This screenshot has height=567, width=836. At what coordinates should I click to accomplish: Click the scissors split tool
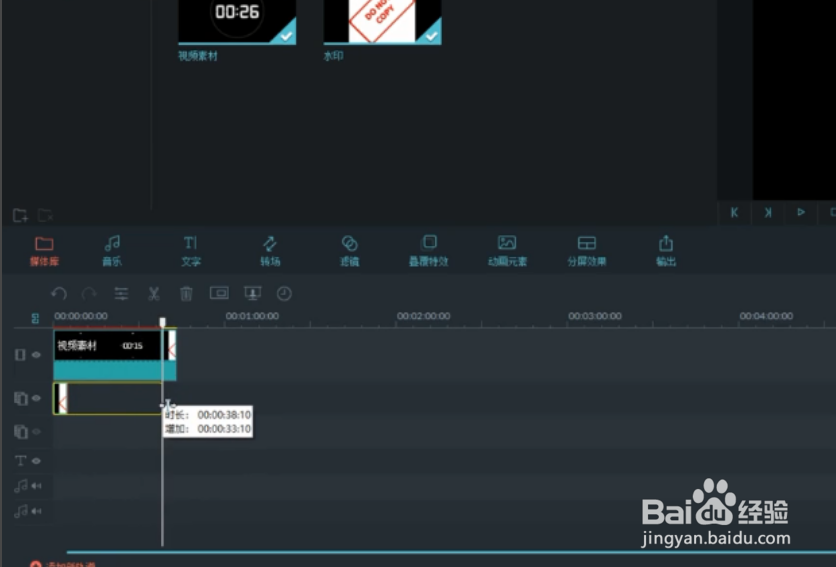(x=154, y=293)
